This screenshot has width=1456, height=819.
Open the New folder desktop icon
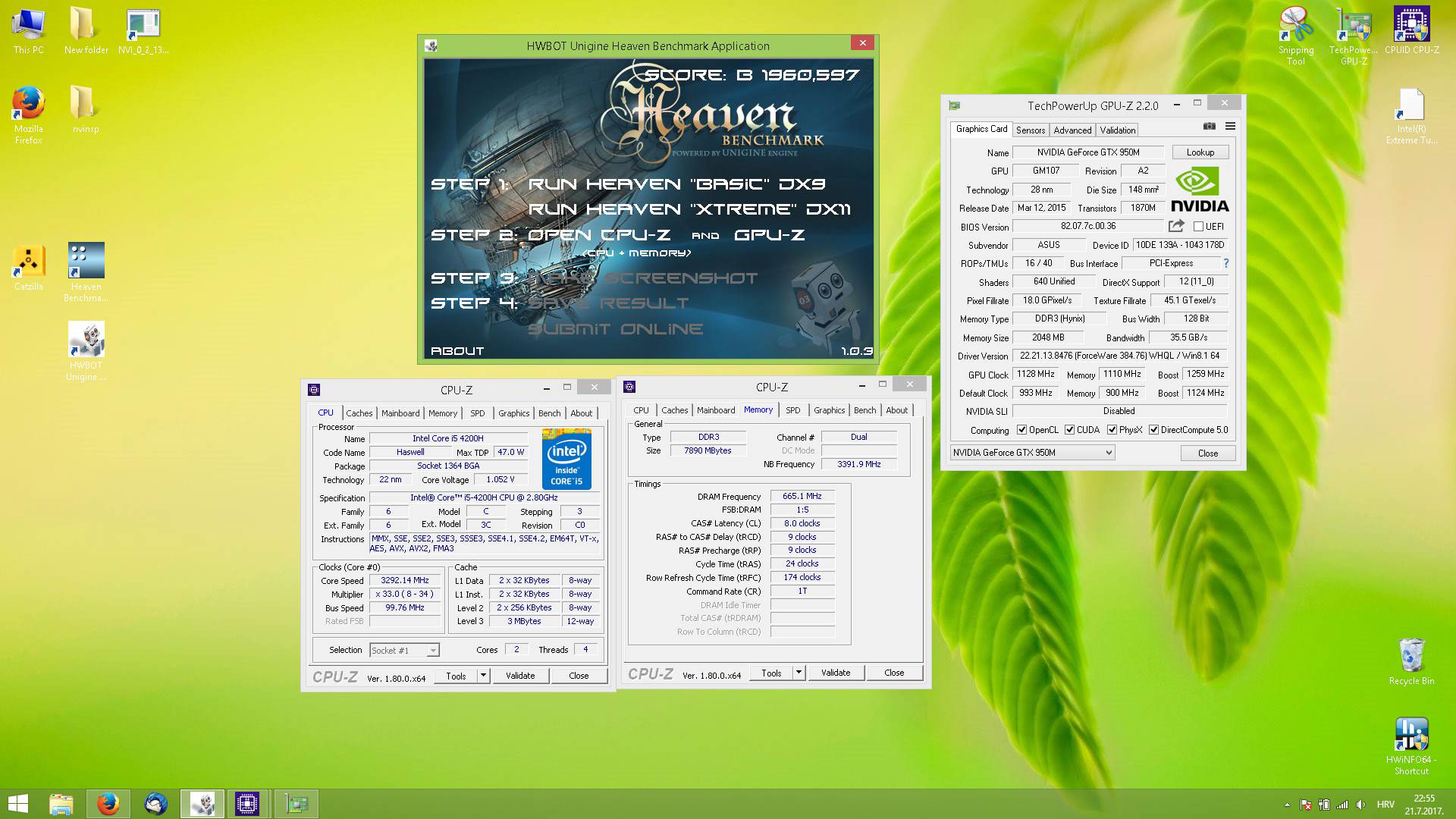pyautogui.click(x=86, y=31)
